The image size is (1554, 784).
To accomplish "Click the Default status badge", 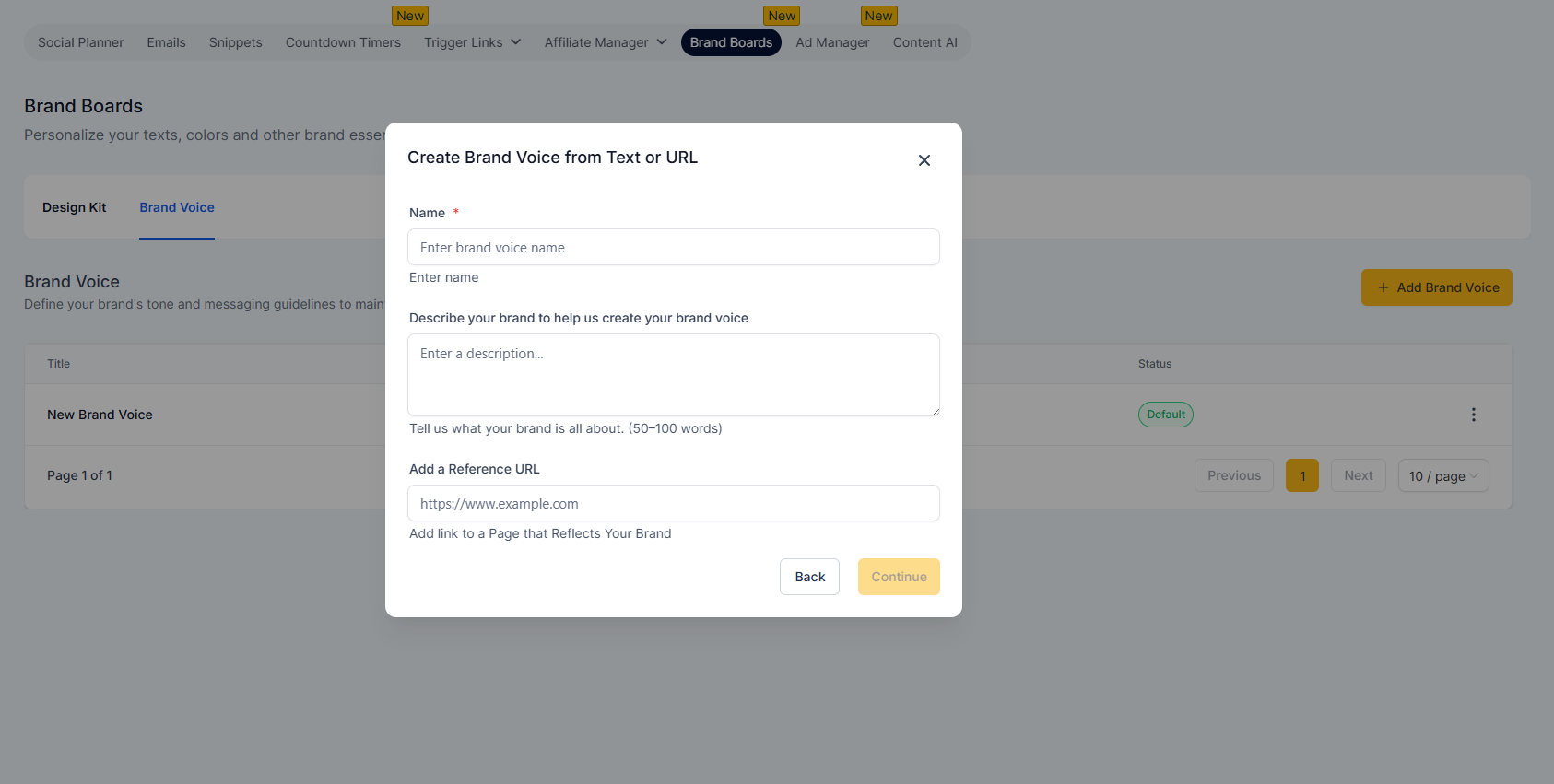I will (x=1166, y=415).
